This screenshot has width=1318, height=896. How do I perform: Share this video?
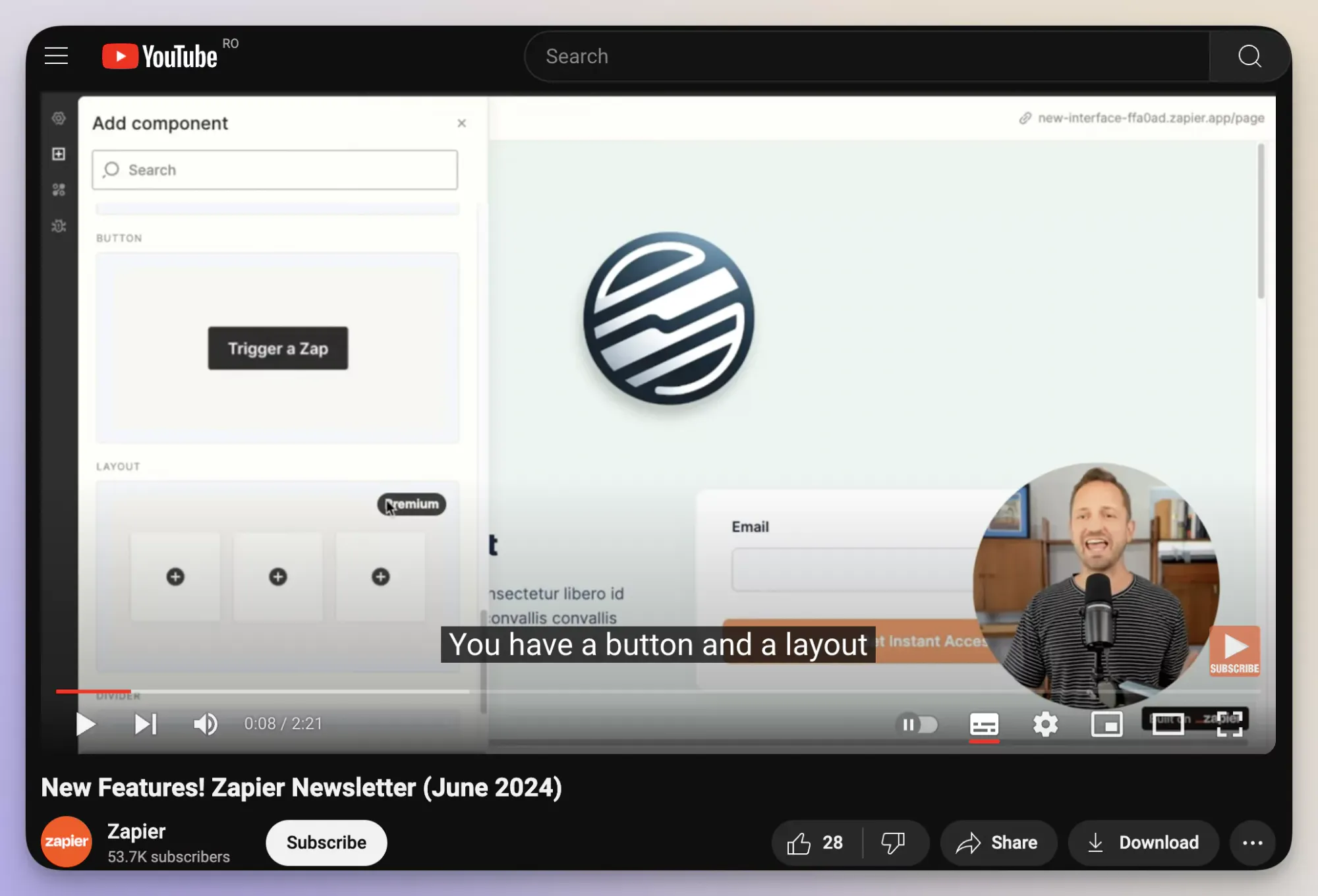click(x=998, y=843)
